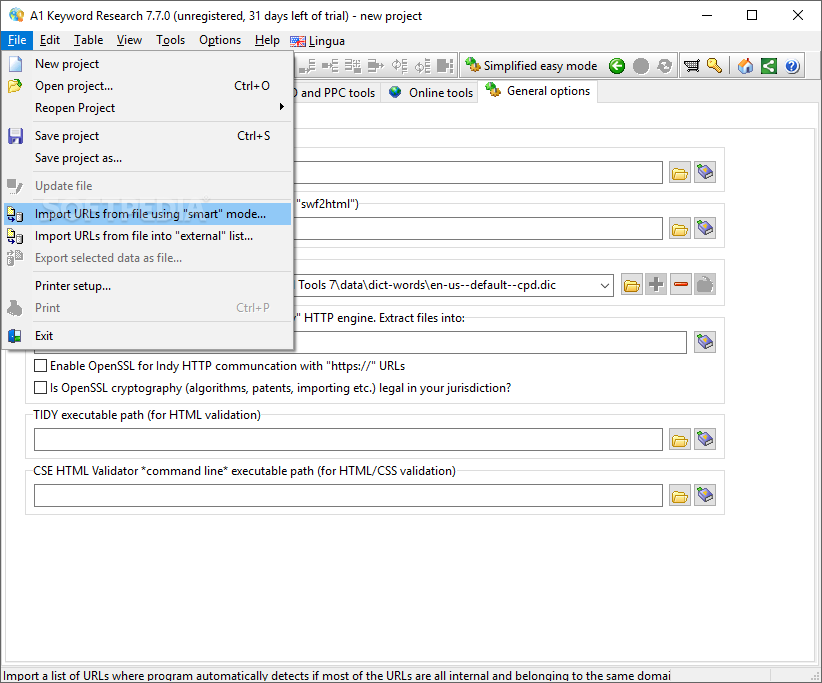Select Import URLs into external list
822x683 pixels.
149,236
